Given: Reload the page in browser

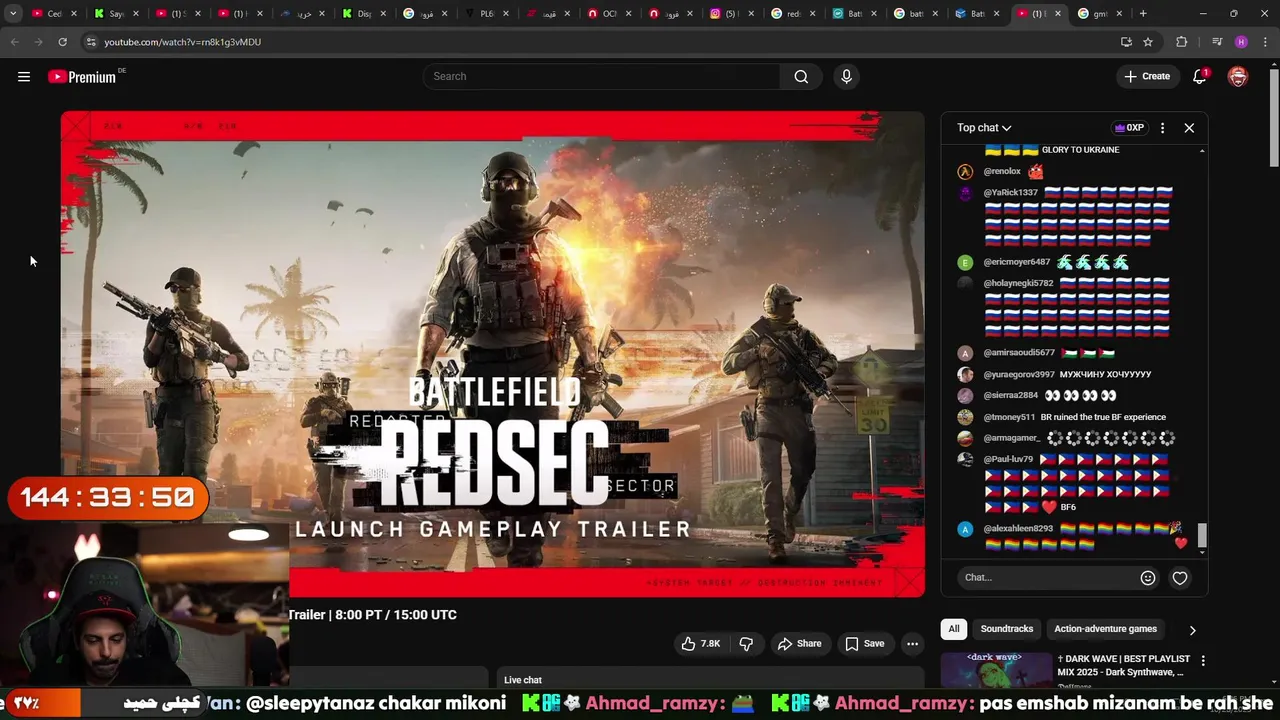Looking at the screenshot, I should tap(62, 42).
